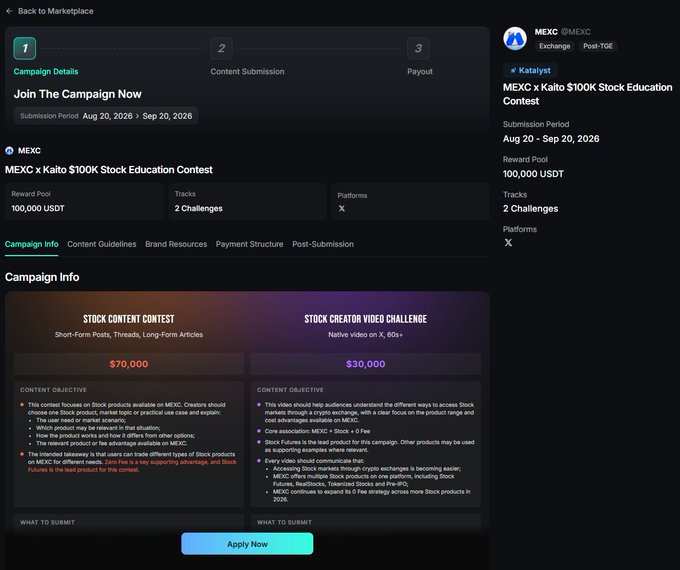
Task: Open the Back to Marketplace link
Action: tap(56, 11)
